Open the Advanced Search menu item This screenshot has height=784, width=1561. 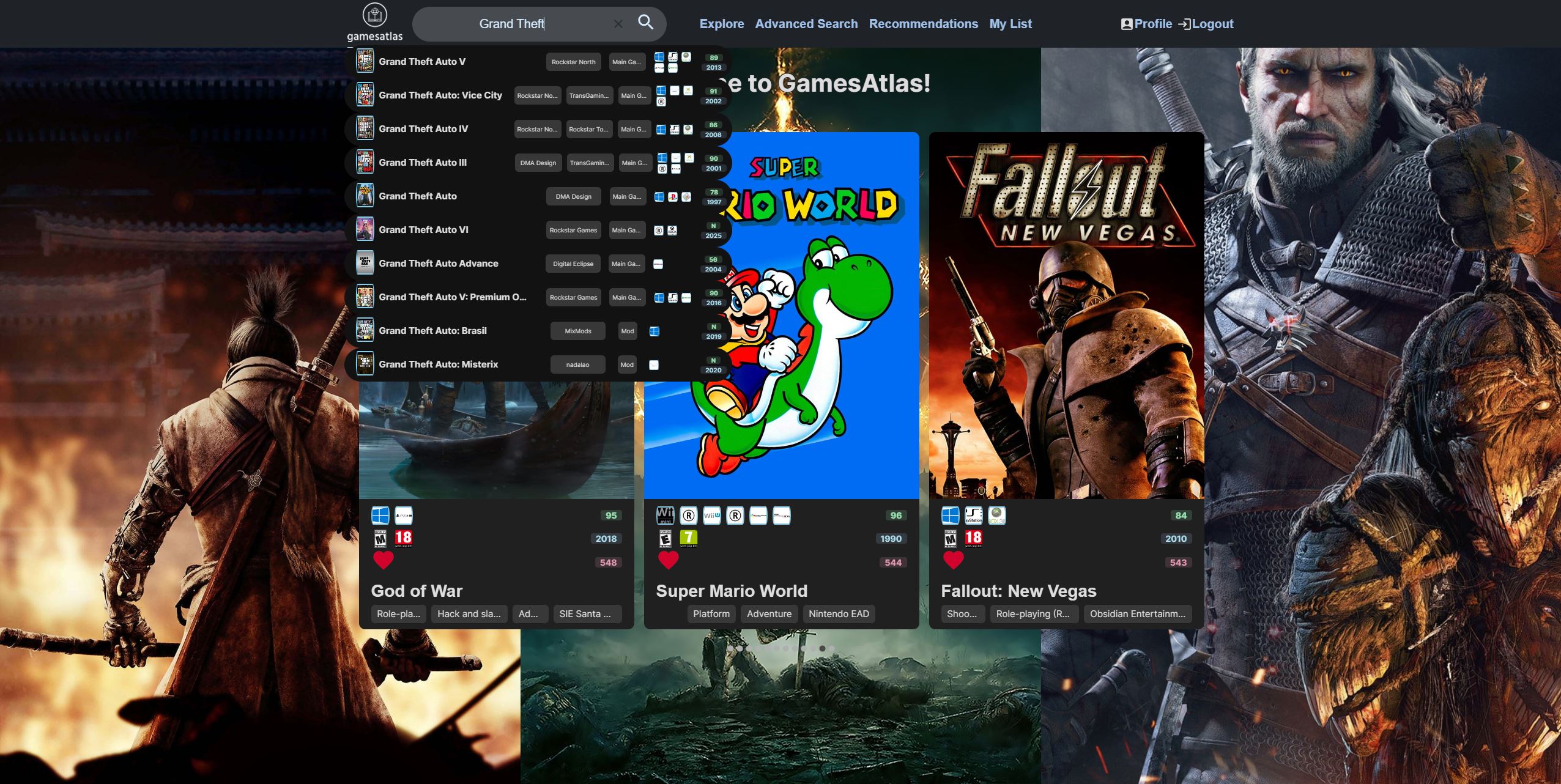(806, 24)
